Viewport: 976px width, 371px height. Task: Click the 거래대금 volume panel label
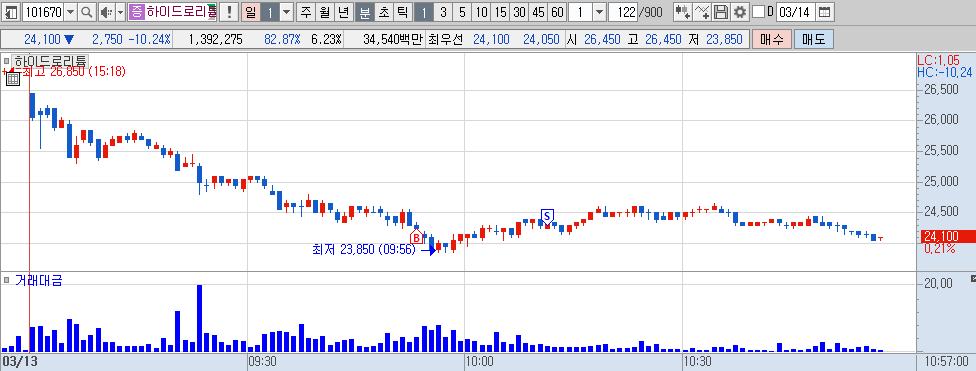pos(39,280)
